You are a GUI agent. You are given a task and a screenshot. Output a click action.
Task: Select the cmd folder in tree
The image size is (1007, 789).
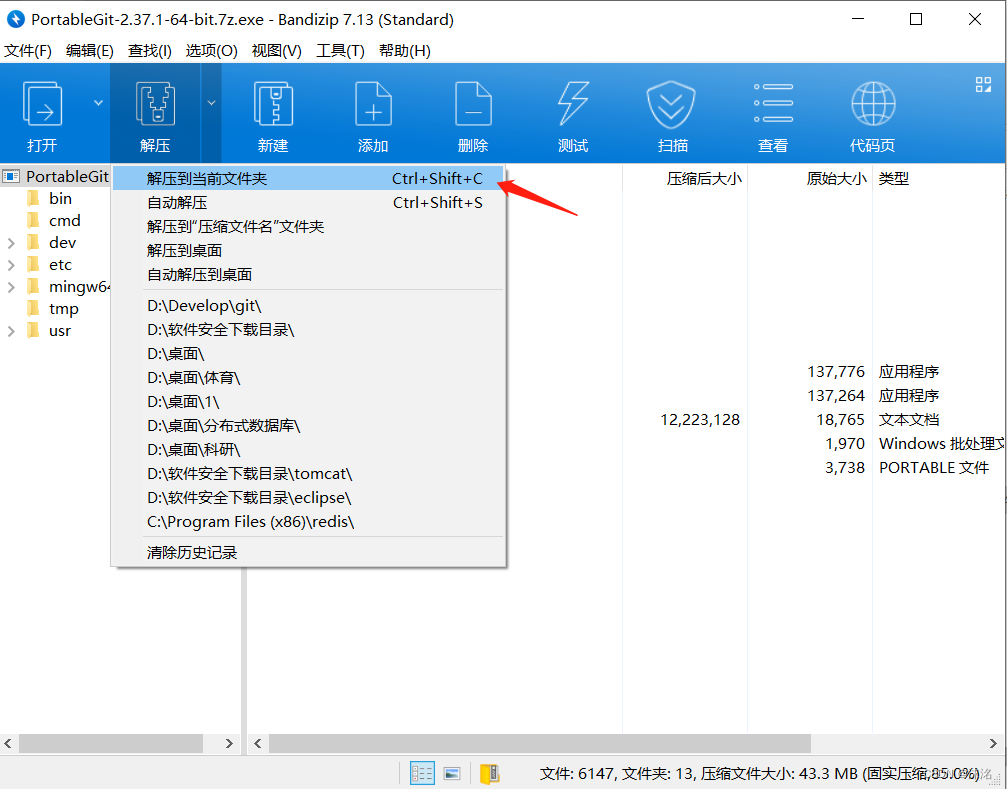[x=65, y=221]
